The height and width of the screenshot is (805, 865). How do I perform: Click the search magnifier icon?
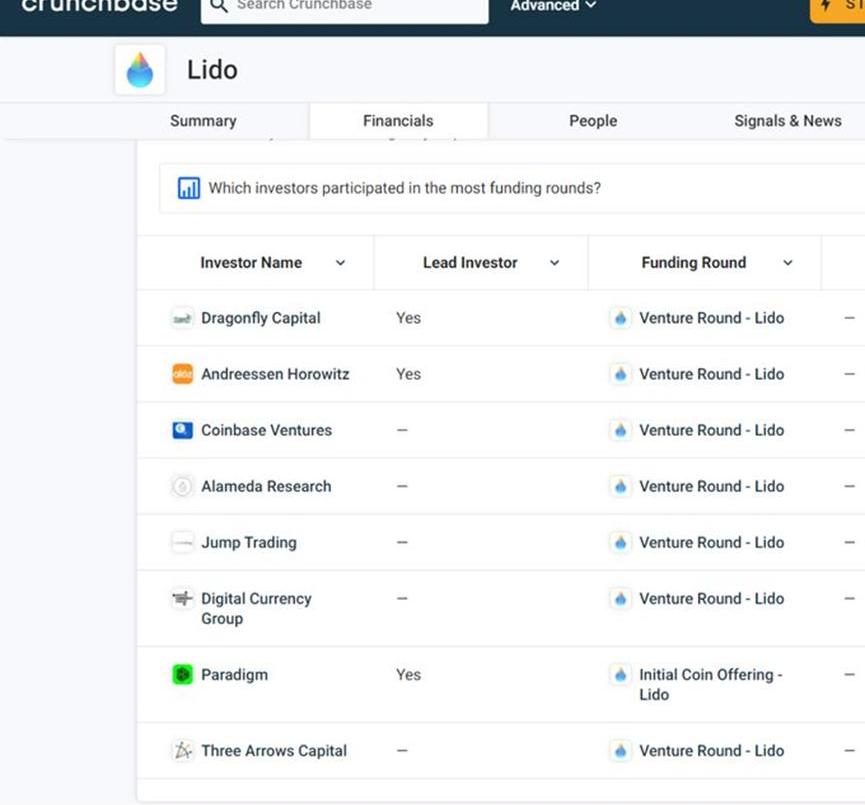click(219, 6)
